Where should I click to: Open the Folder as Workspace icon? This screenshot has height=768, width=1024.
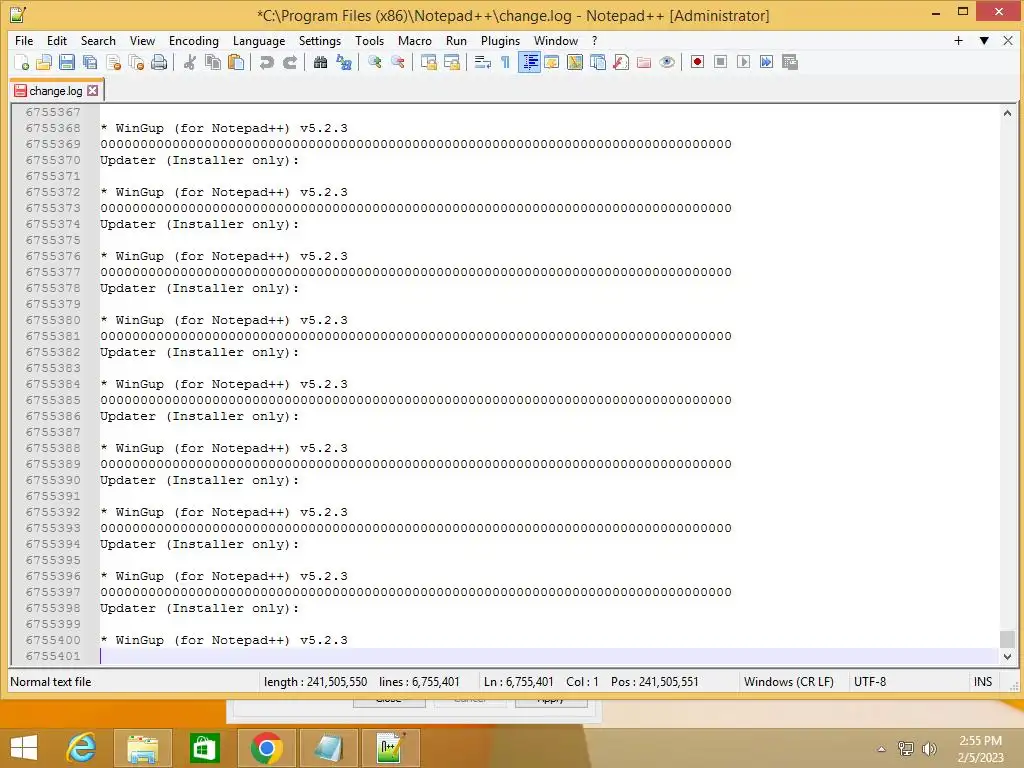click(x=644, y=62)
